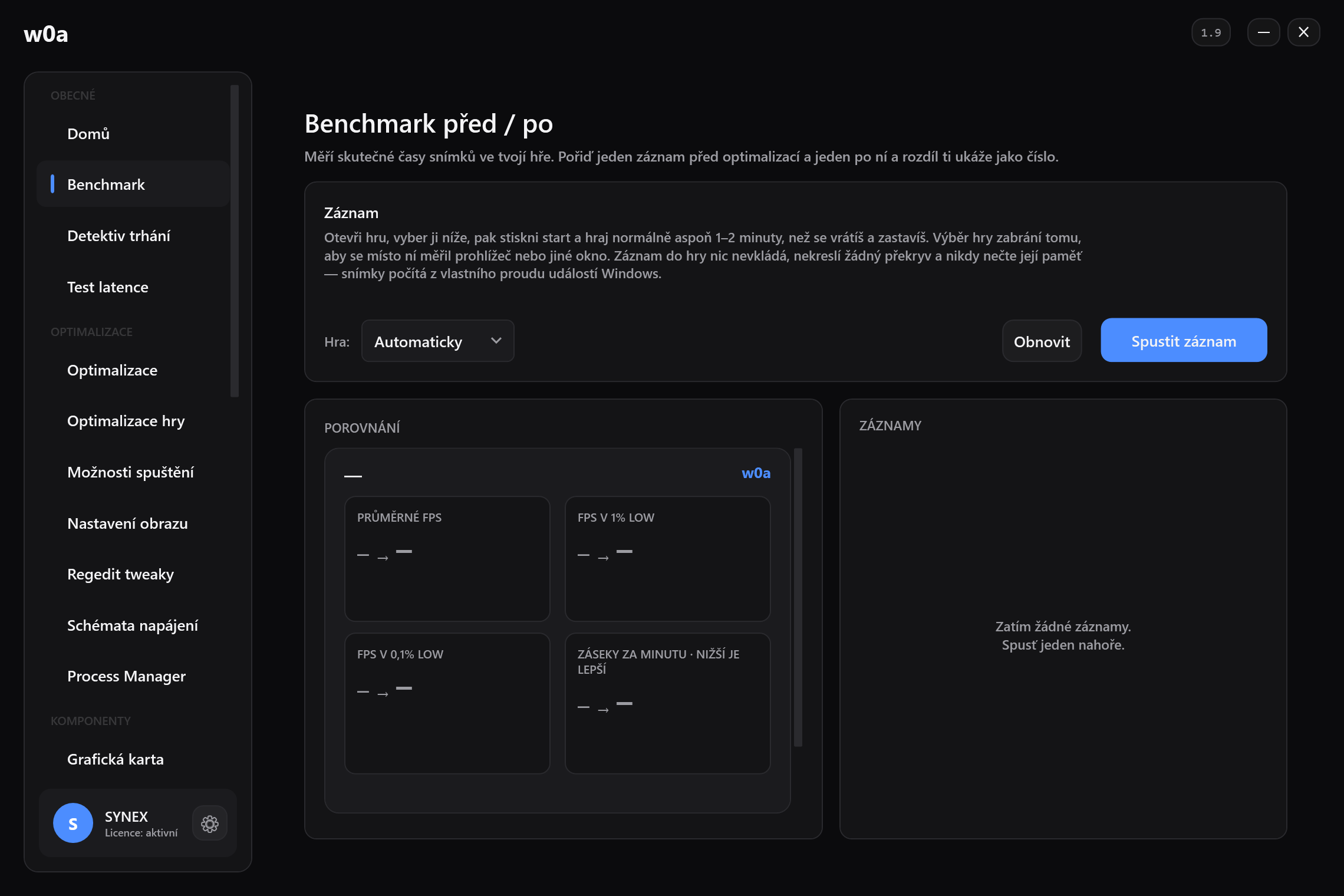Click the POROVNÁNÍ panel heading
The width and height of the screenshot is (1344, 896).
pyautogui.click(x=362, y=427)
